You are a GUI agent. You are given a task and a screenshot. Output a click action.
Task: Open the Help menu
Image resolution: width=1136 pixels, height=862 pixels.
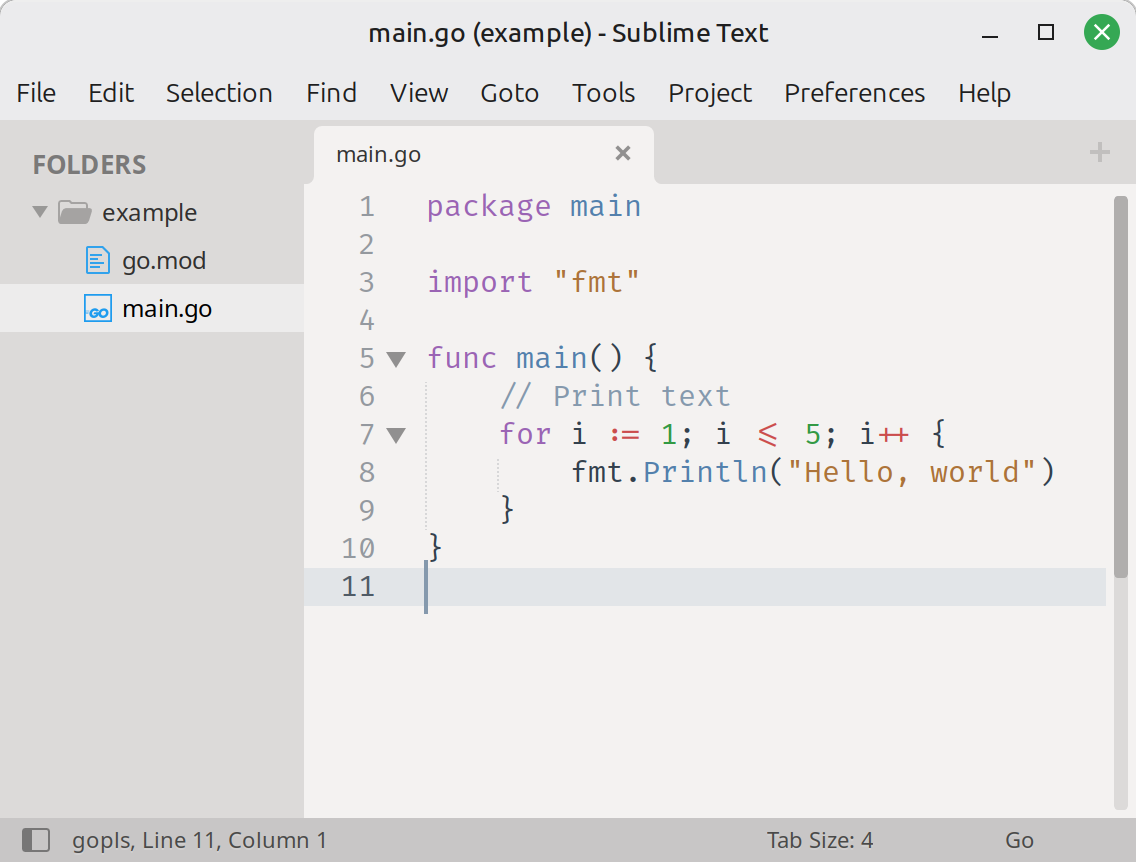pos(984,93)
